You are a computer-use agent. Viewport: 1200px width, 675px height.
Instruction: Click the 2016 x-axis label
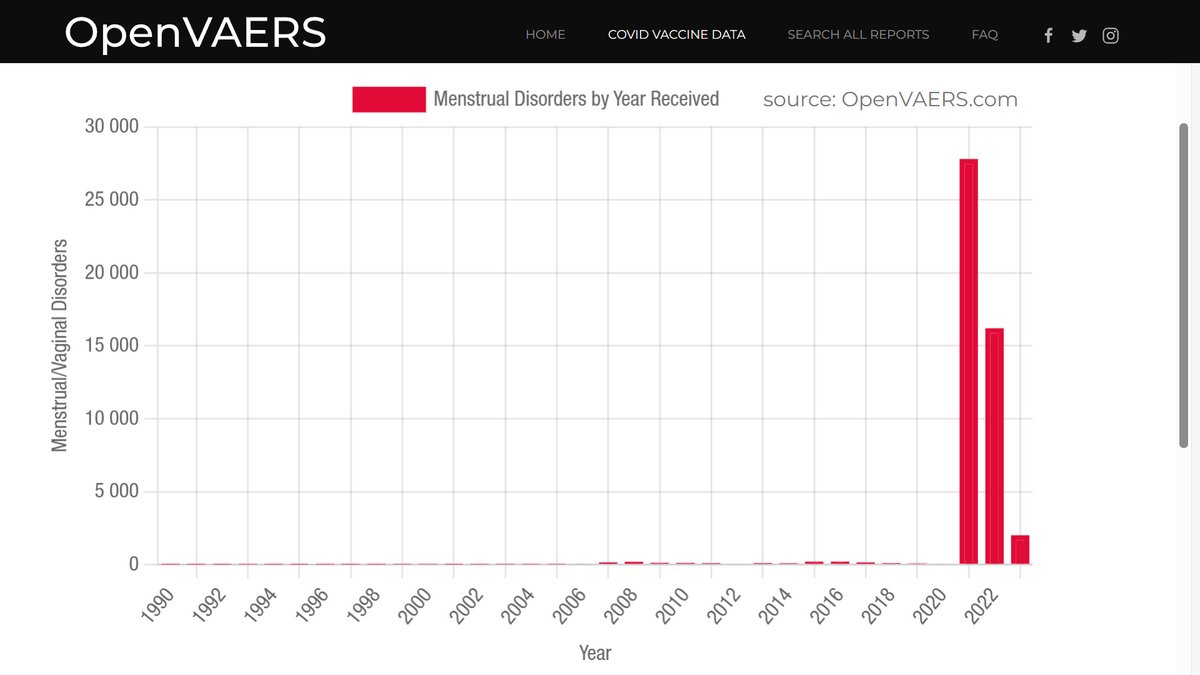pos(826,604)
